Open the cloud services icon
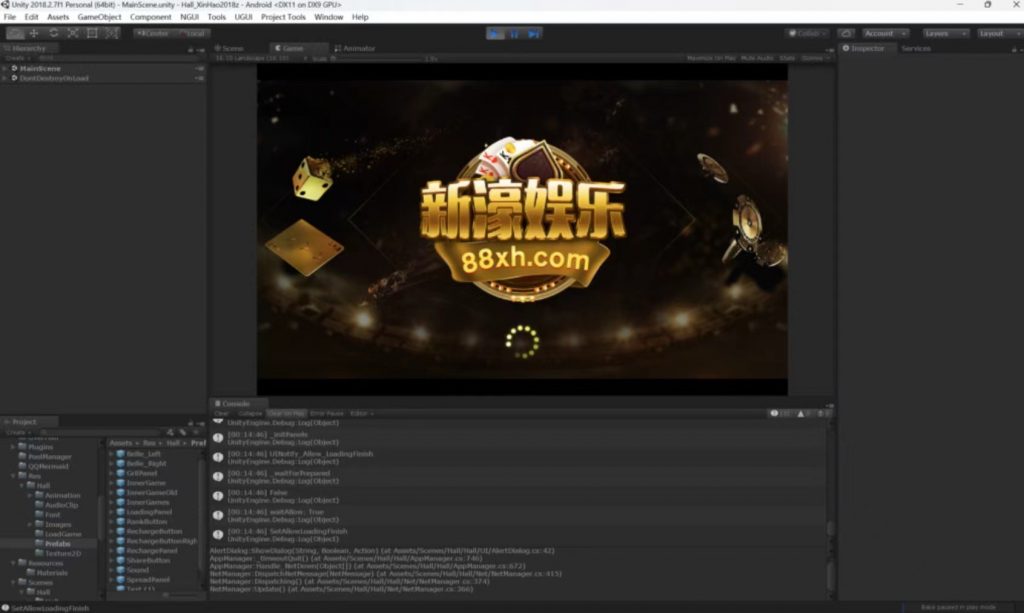Viewport: 1024px width, 613px height. pyautogui.click(x=846, y=33)
